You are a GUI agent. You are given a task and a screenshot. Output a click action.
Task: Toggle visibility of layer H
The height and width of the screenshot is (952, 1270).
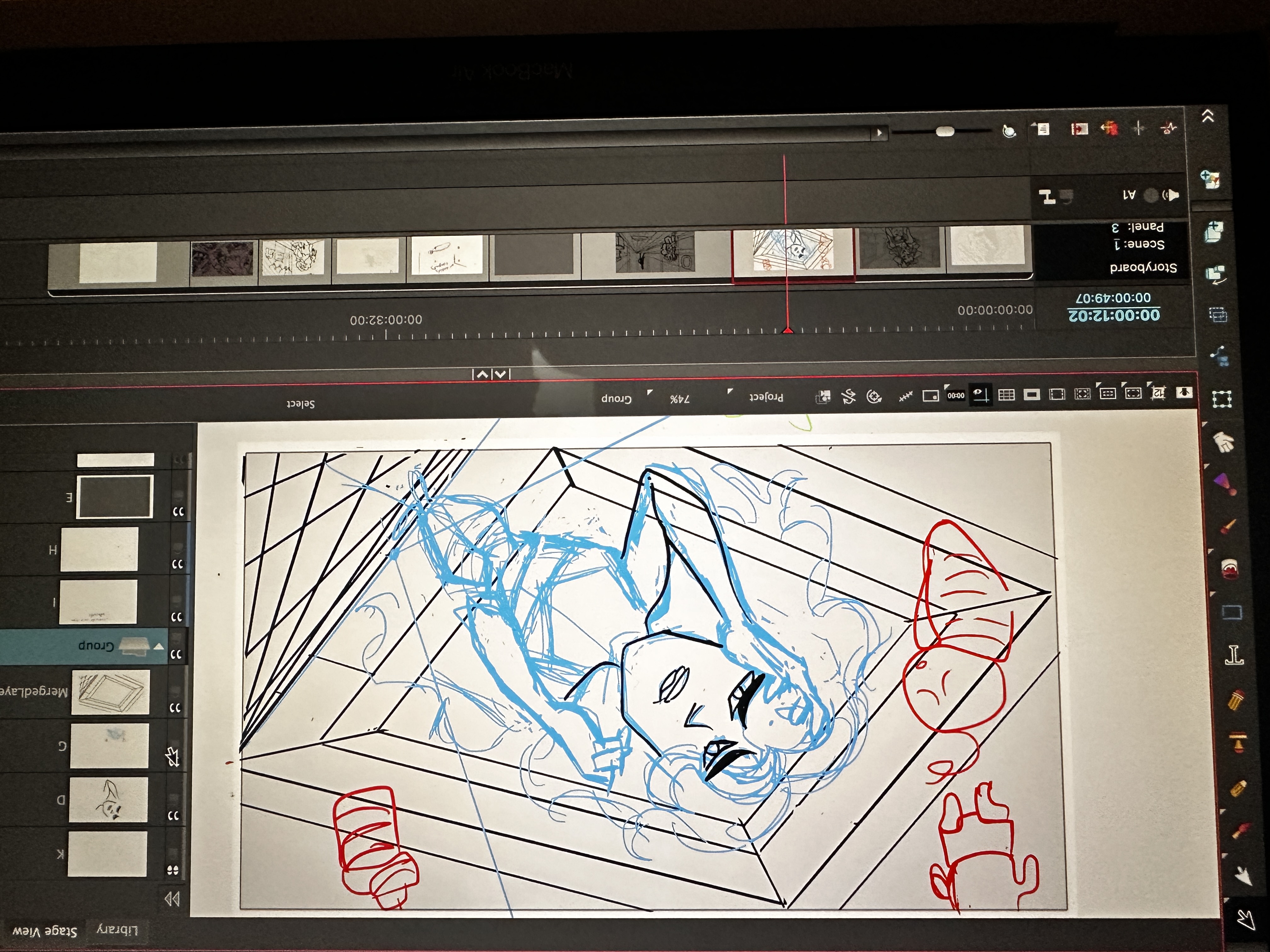point(177,564)
